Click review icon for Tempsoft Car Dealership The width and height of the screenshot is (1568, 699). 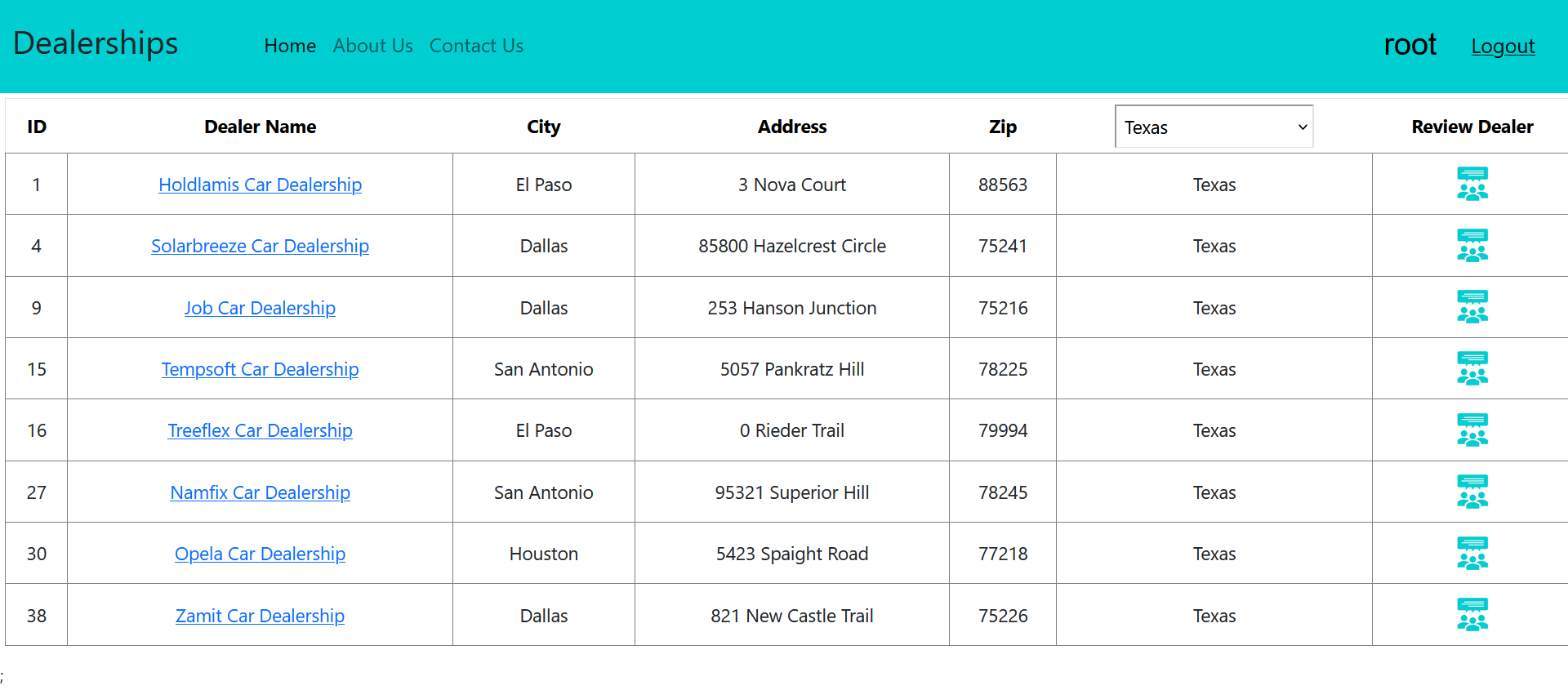click(1472, 368)
